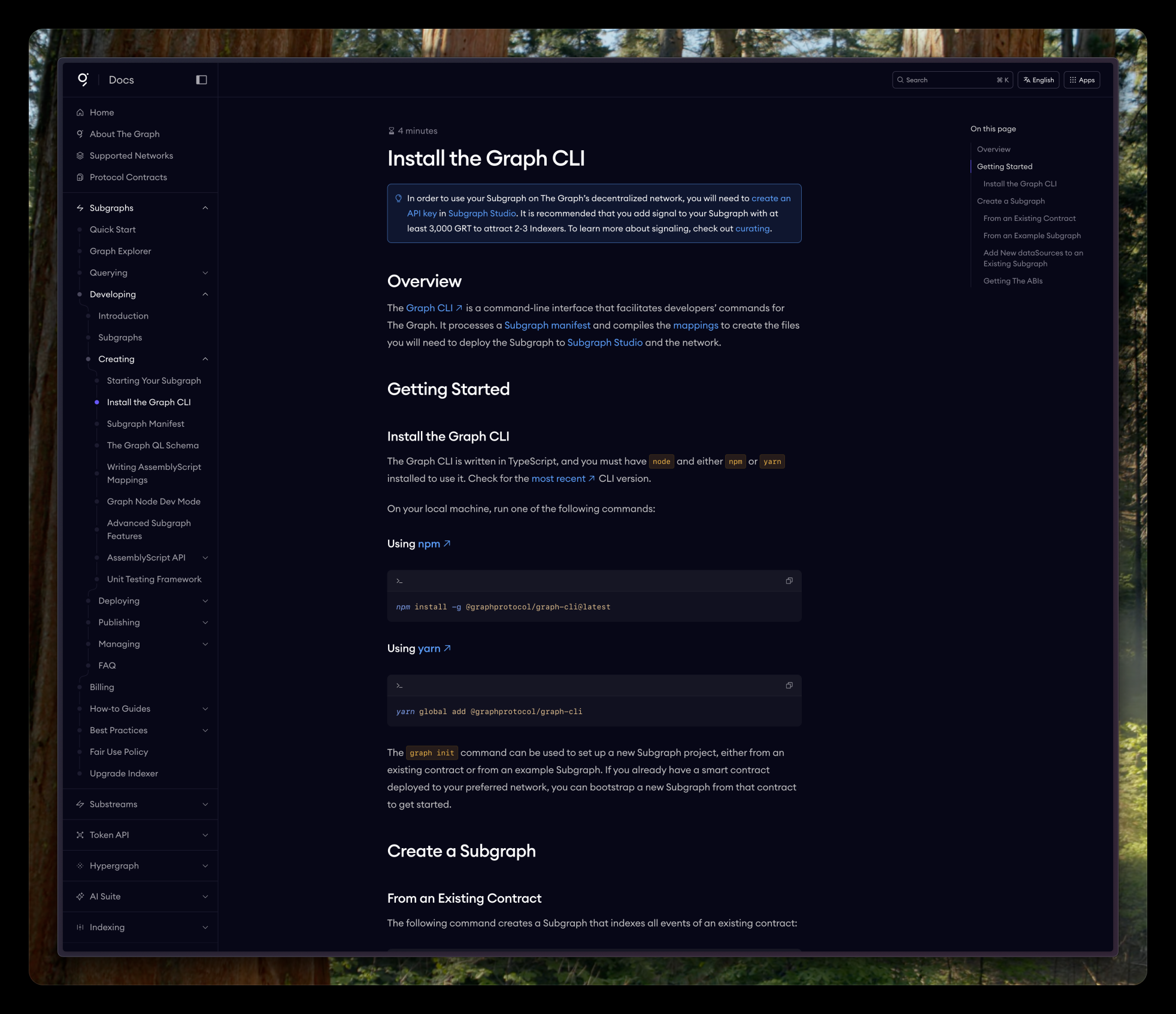Screen dimensions: 1176x1014
Task: Expand the Indexing section
Action: coord(206,927)
